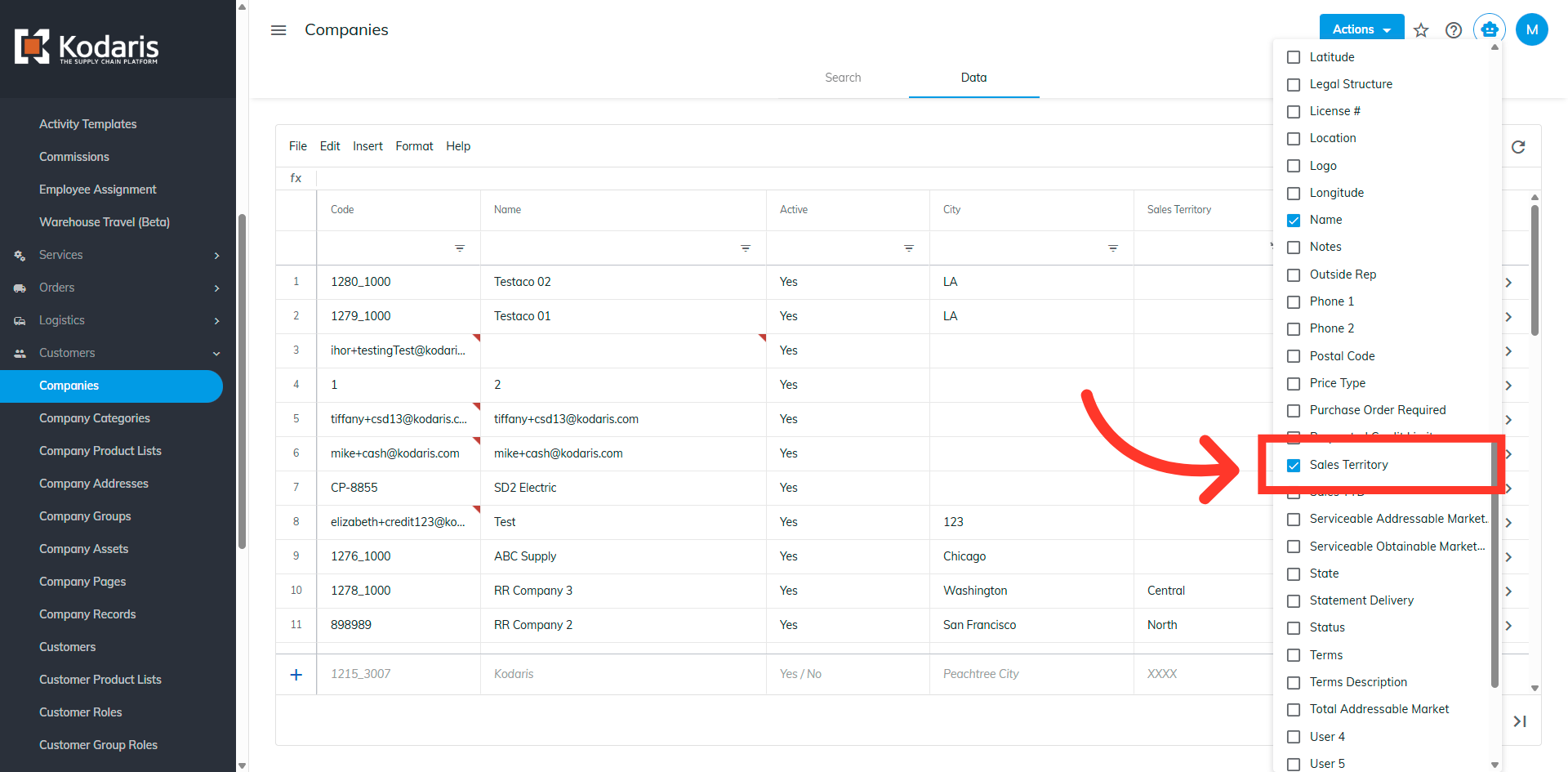Open the Format menu
The width and height of the screenshot is (1568, 772).
(414, 146)
